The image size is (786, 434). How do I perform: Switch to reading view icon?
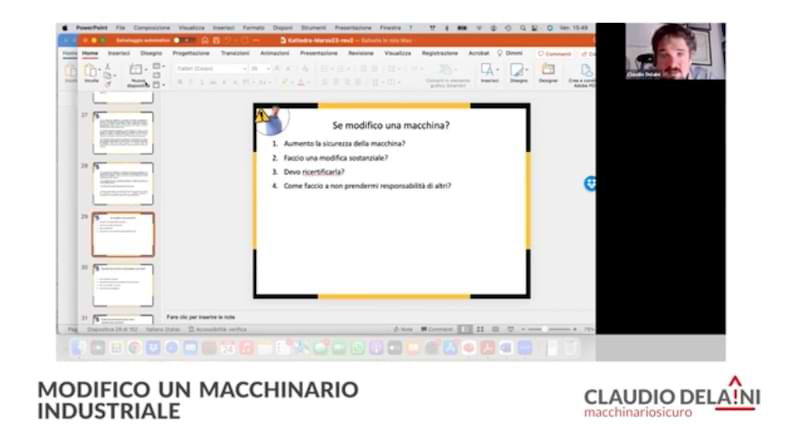click(x=496, y=329)
